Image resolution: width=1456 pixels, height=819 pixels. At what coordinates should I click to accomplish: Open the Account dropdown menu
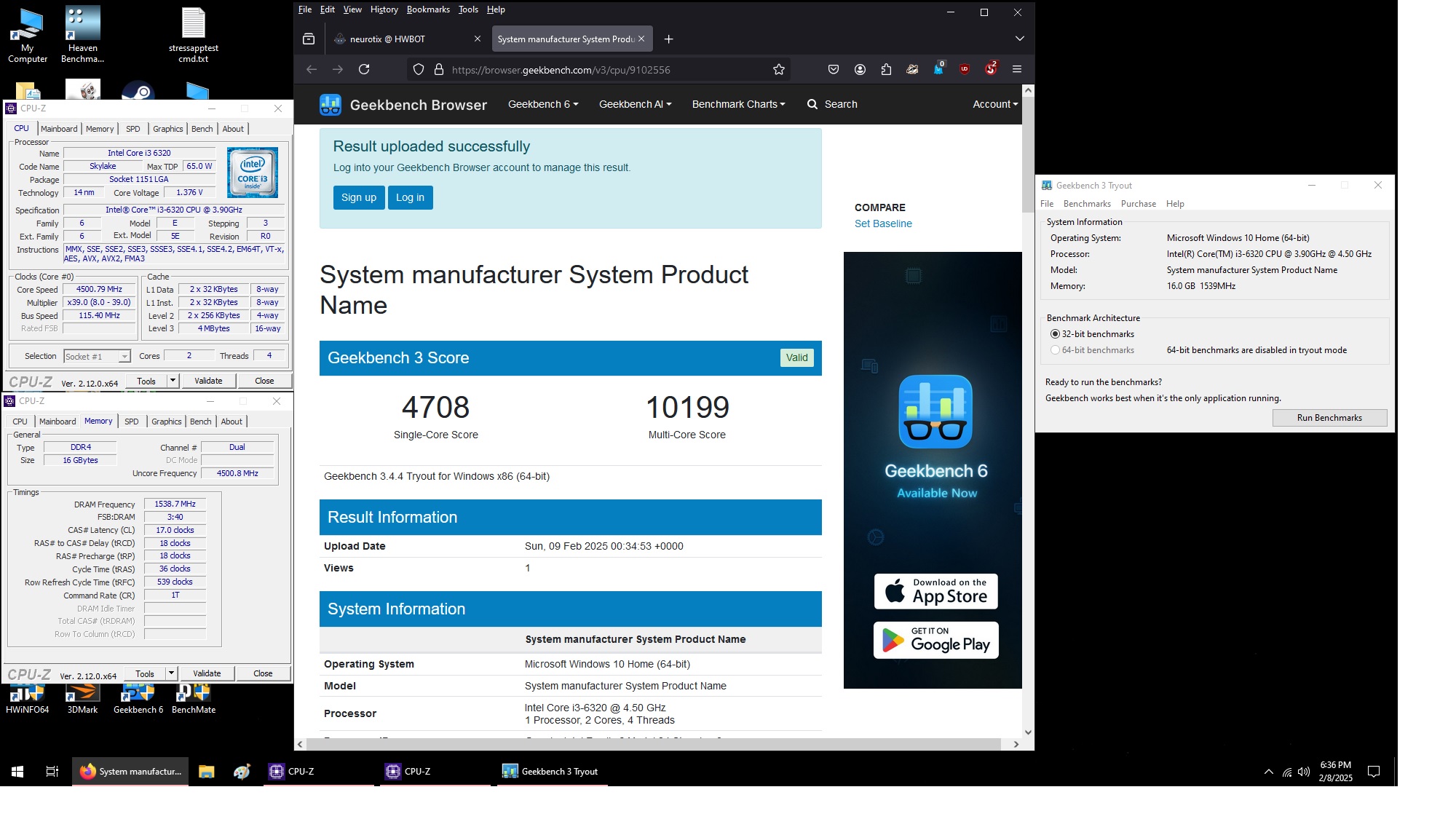(x=995, y=104)
